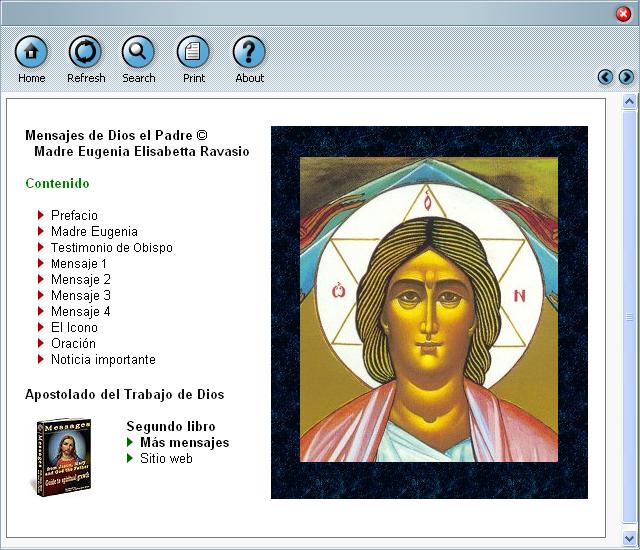Jump to El Icono section

tap(74, 327)
